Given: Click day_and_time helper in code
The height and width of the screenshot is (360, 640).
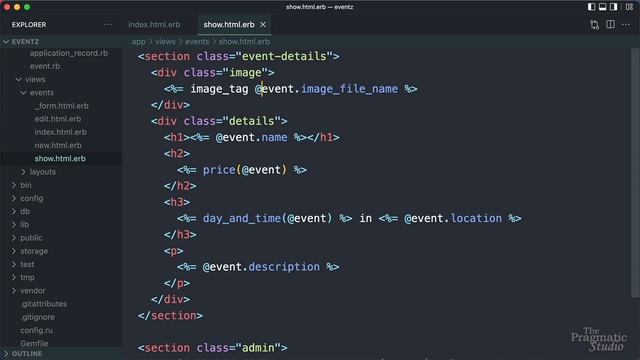Looking at the screenshot, I should click(242, 218).
